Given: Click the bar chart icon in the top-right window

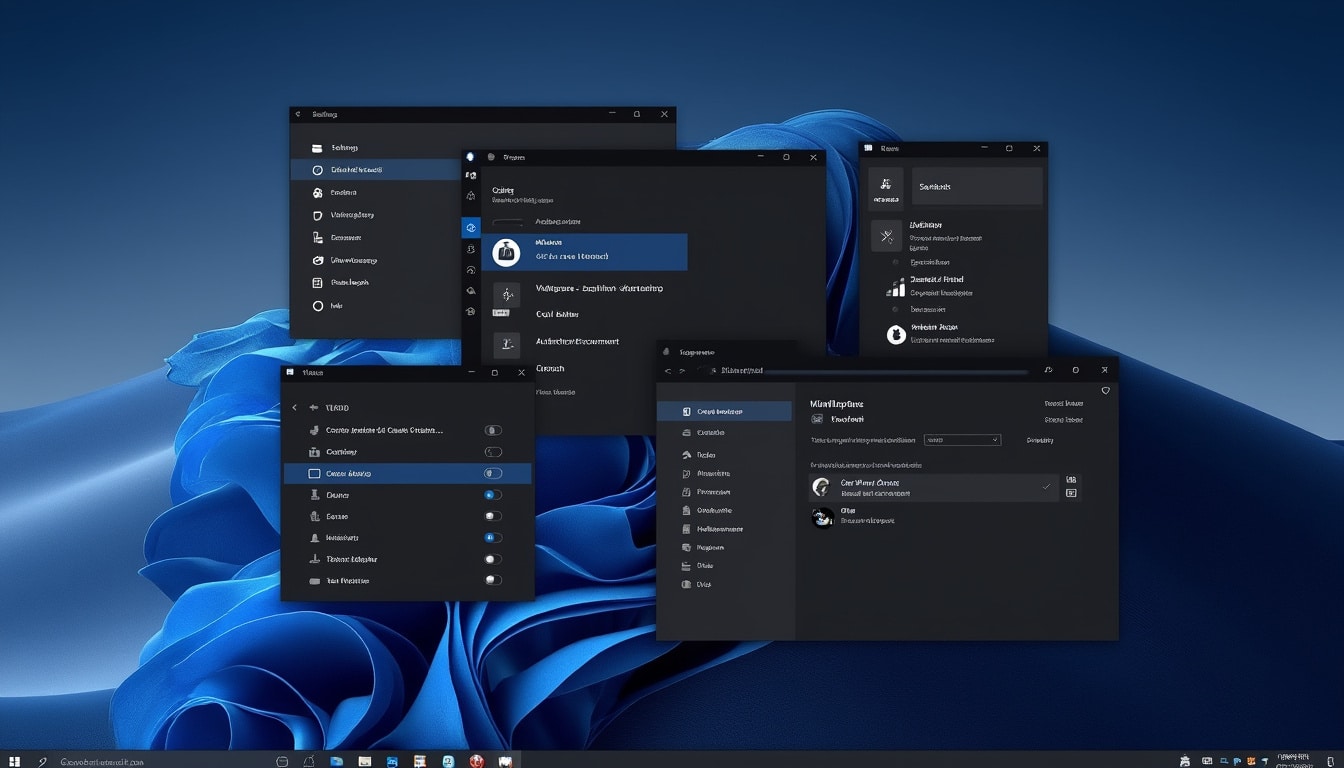Looking at the screenshot, I should (x=896, y=288).
